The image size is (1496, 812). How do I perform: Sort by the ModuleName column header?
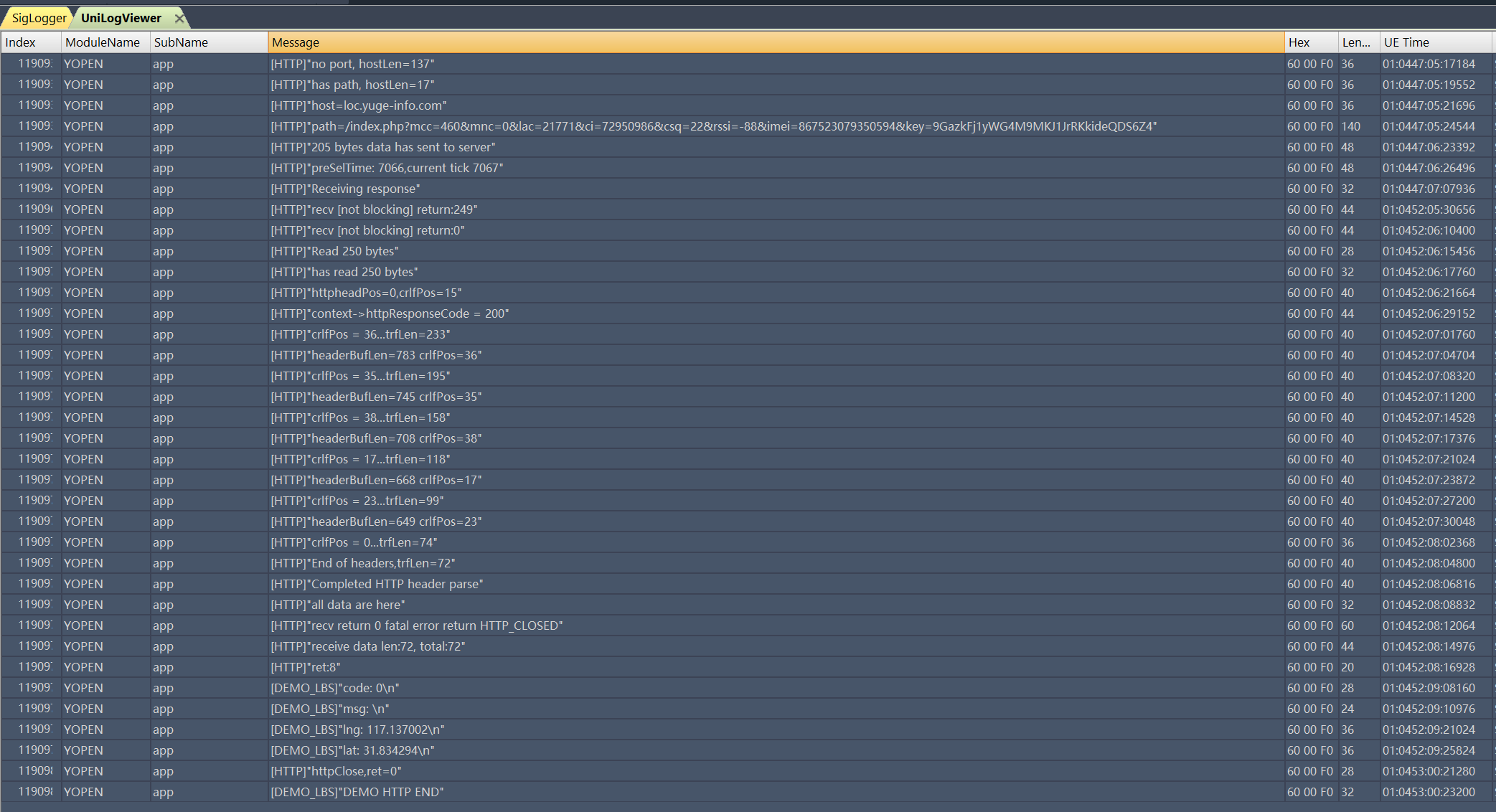point(105,42)
